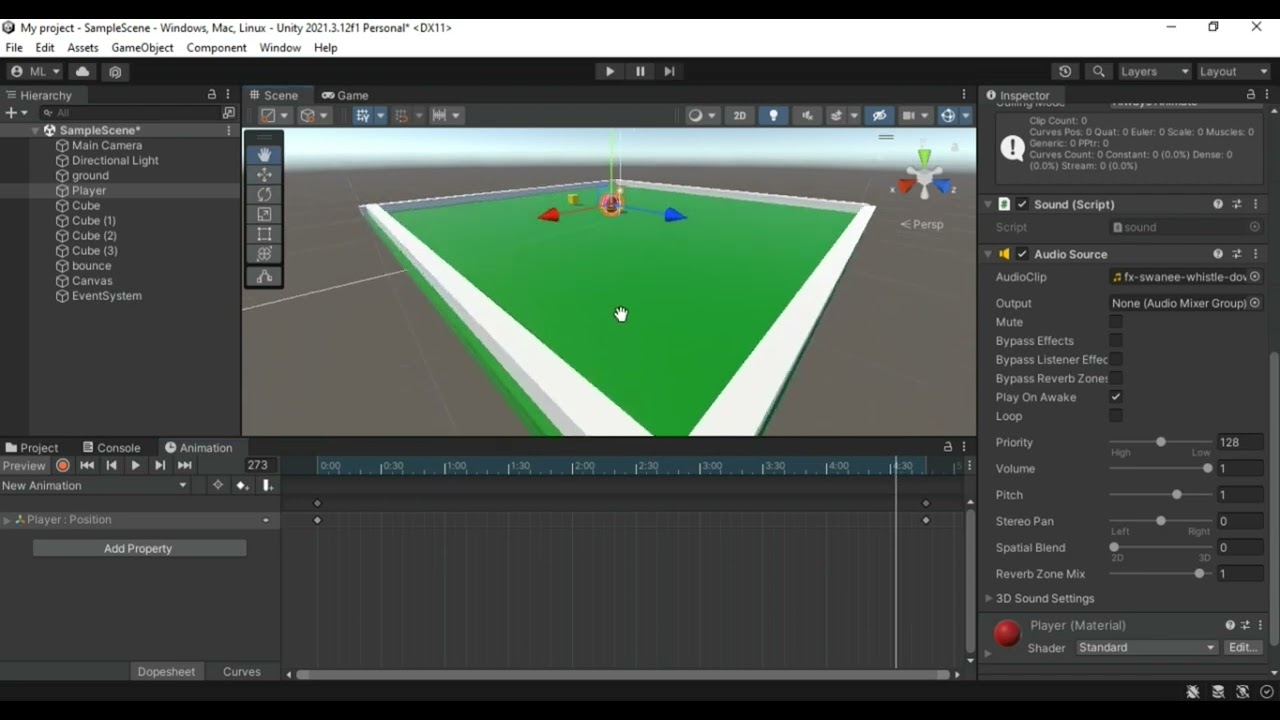The height and width of the screenshot is (720, 1280).
Task: Switch to the Project tab
Action: click(x=32, y=448)
